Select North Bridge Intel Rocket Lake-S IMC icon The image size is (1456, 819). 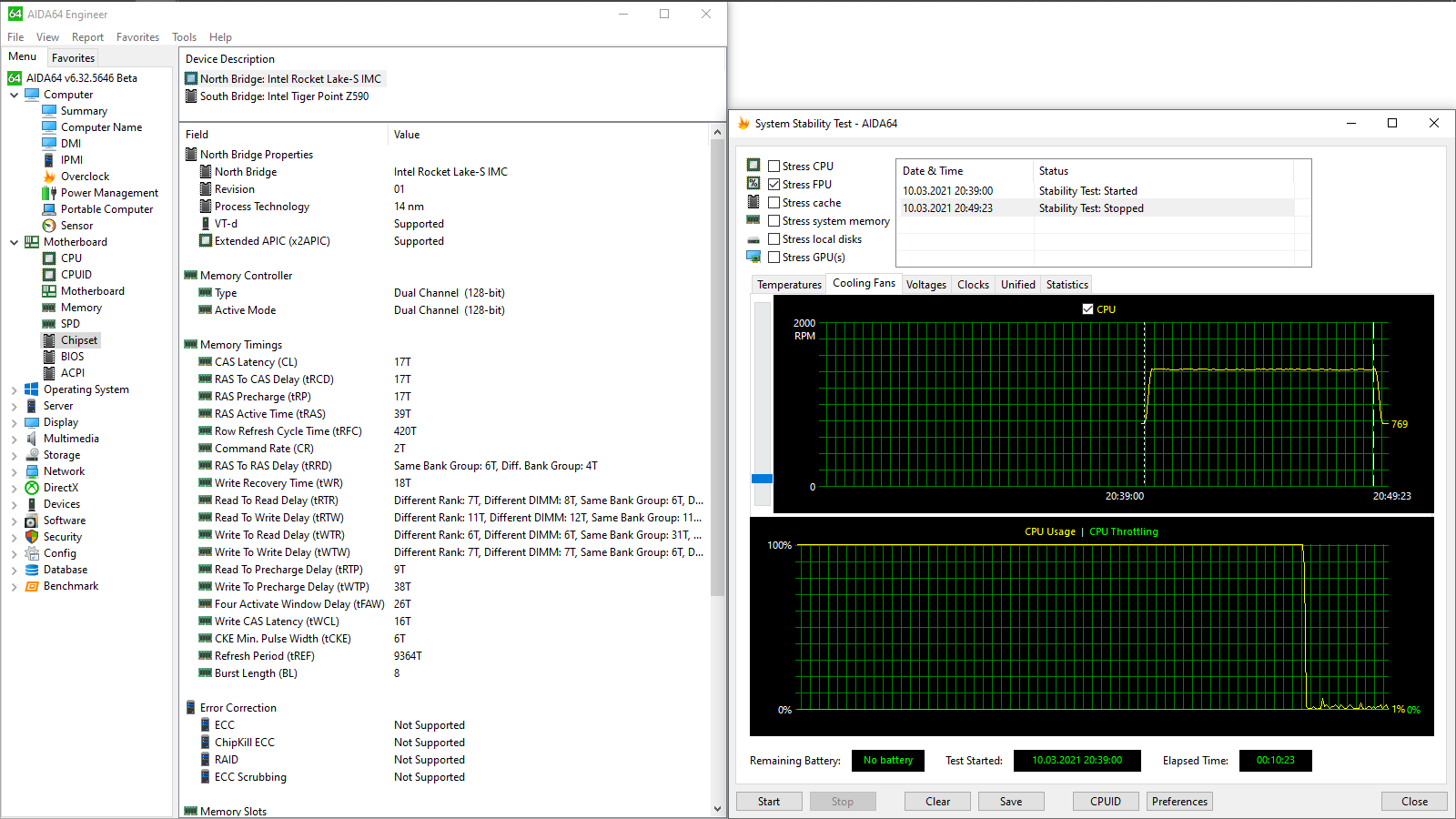click(191, 79)
